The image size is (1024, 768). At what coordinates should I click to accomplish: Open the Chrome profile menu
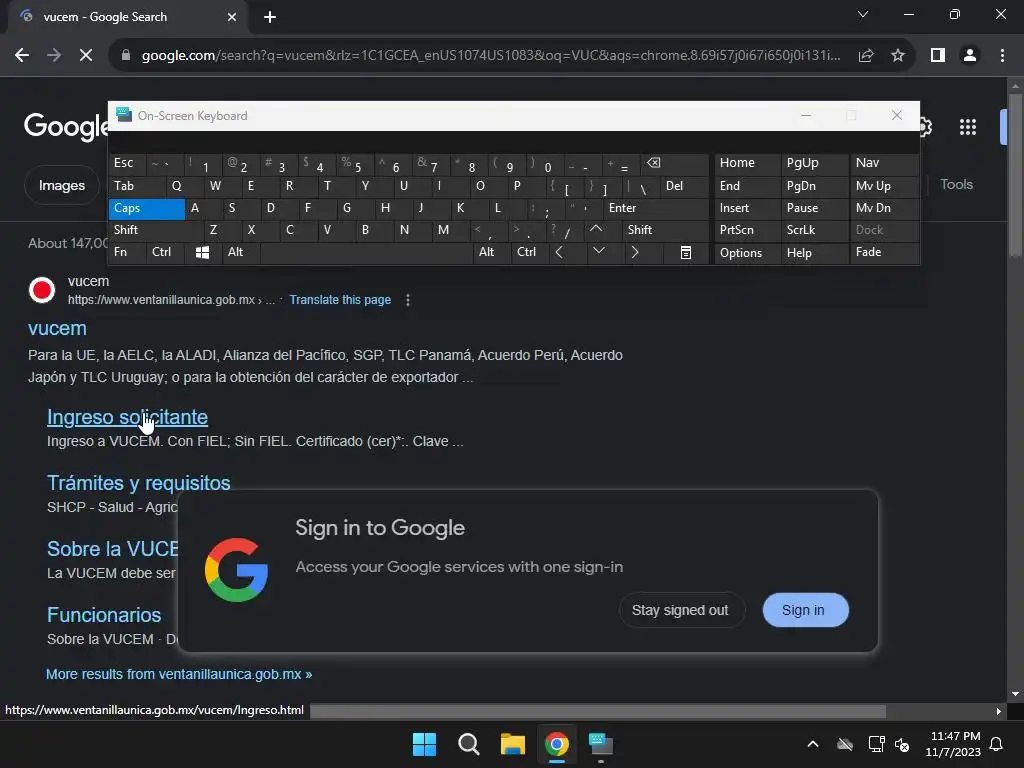970,56
